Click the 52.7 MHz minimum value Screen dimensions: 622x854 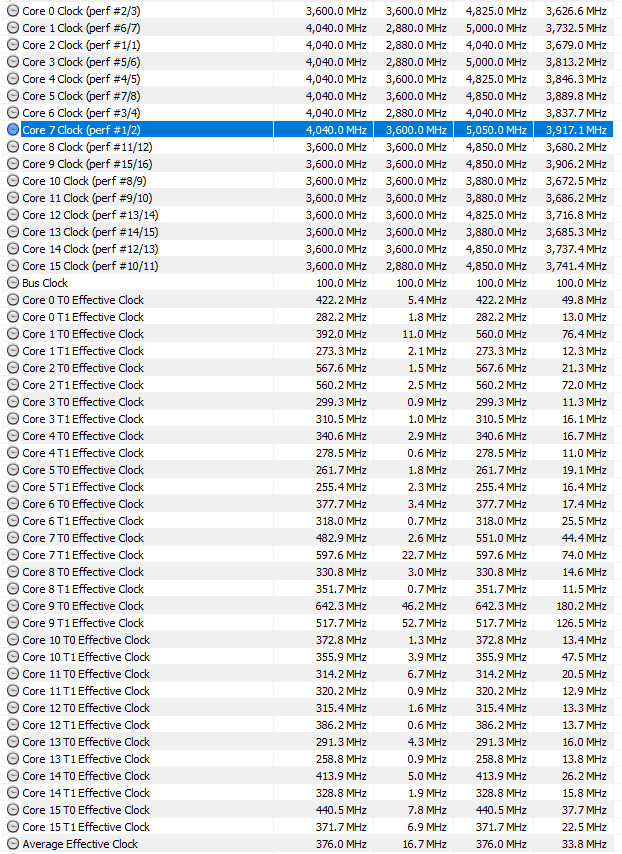pos(424,623)
